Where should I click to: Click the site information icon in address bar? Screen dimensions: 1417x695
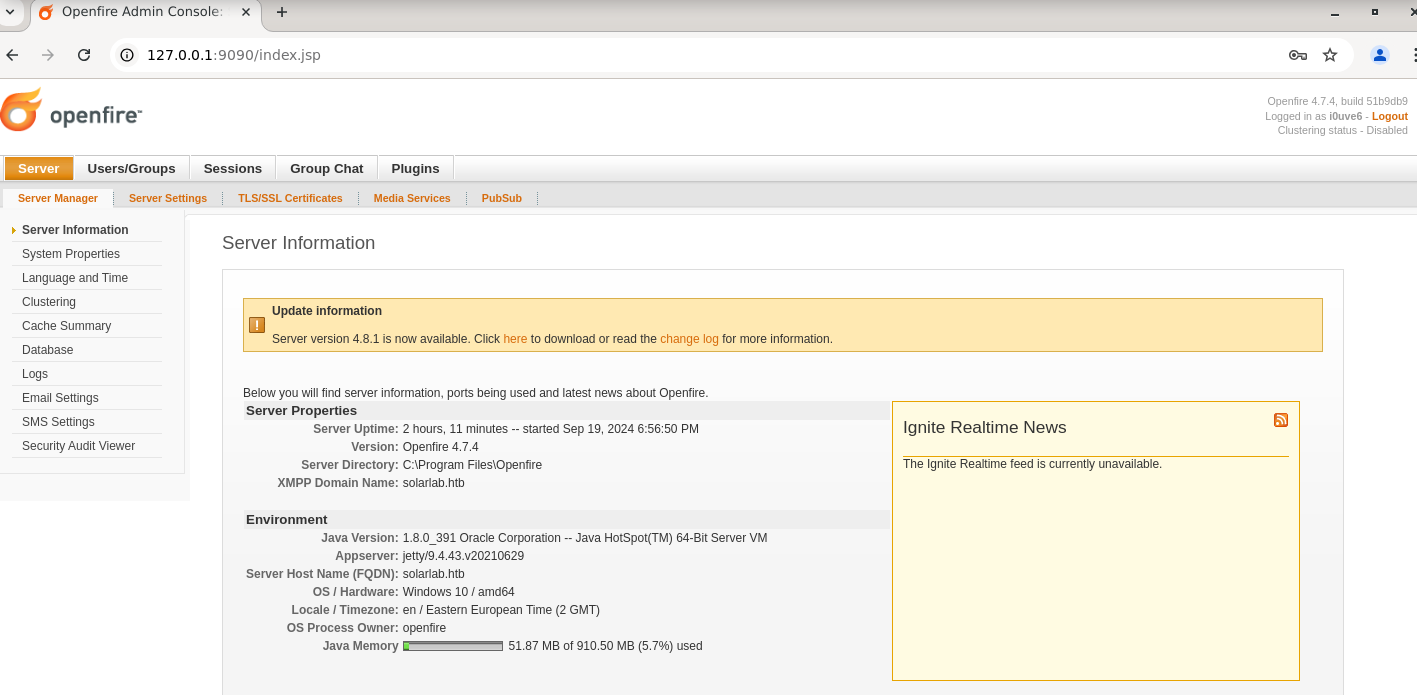pos(127,55)
